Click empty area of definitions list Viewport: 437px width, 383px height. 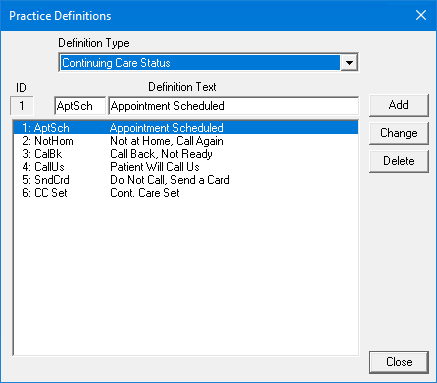[x=186, y=277]
